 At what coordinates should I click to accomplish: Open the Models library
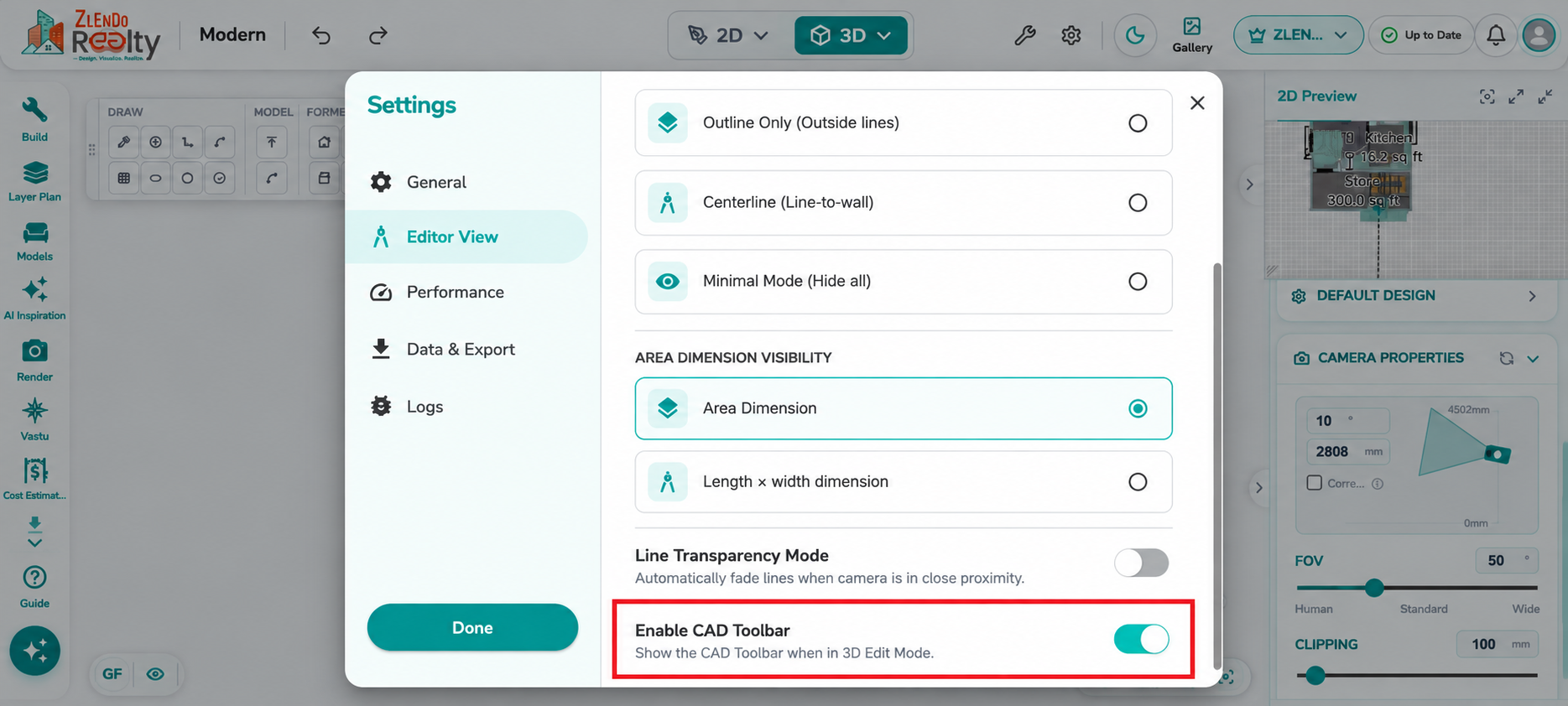[34, 242]
